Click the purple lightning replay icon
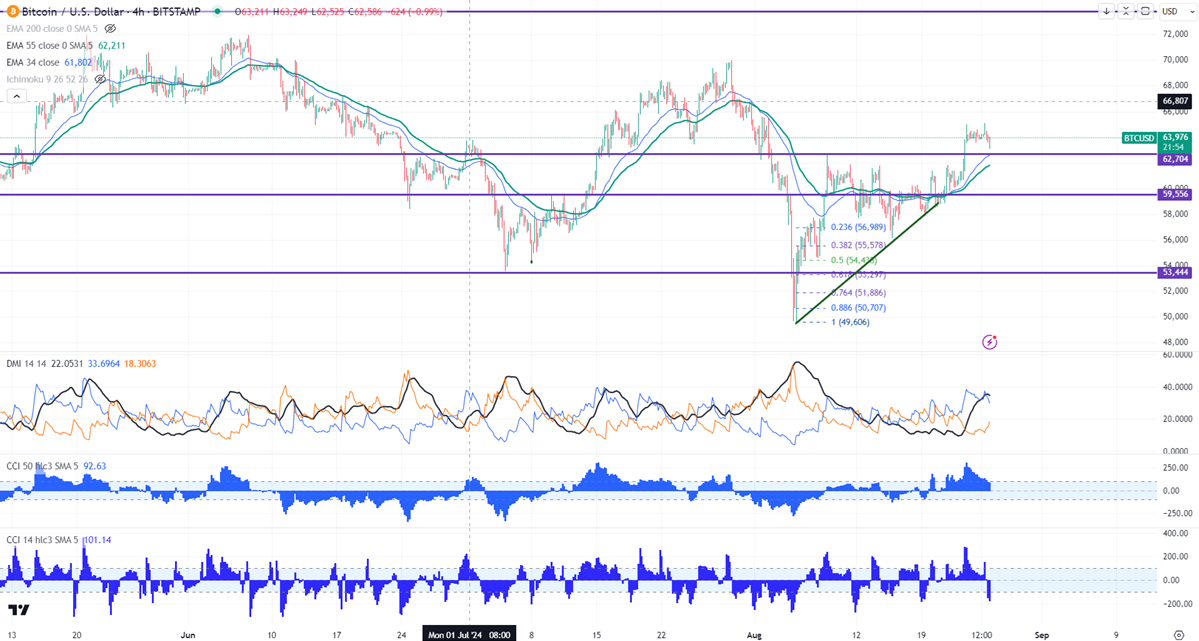This screenshot has width=1199, height=641. (989, 342)
